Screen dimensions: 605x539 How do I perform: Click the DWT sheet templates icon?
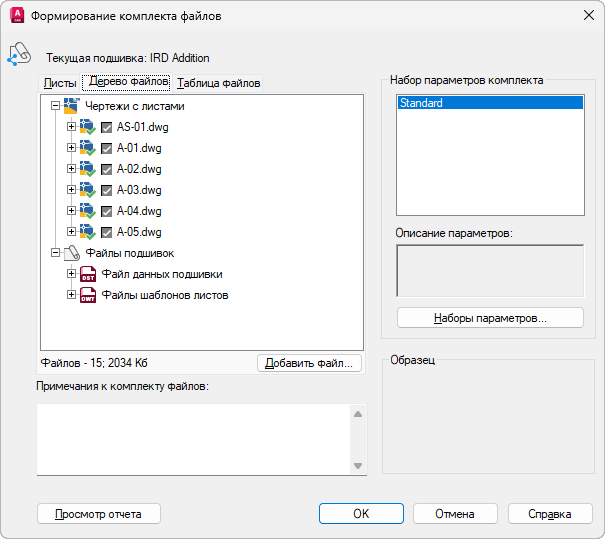pyautogui.click(x=88, y=295)
